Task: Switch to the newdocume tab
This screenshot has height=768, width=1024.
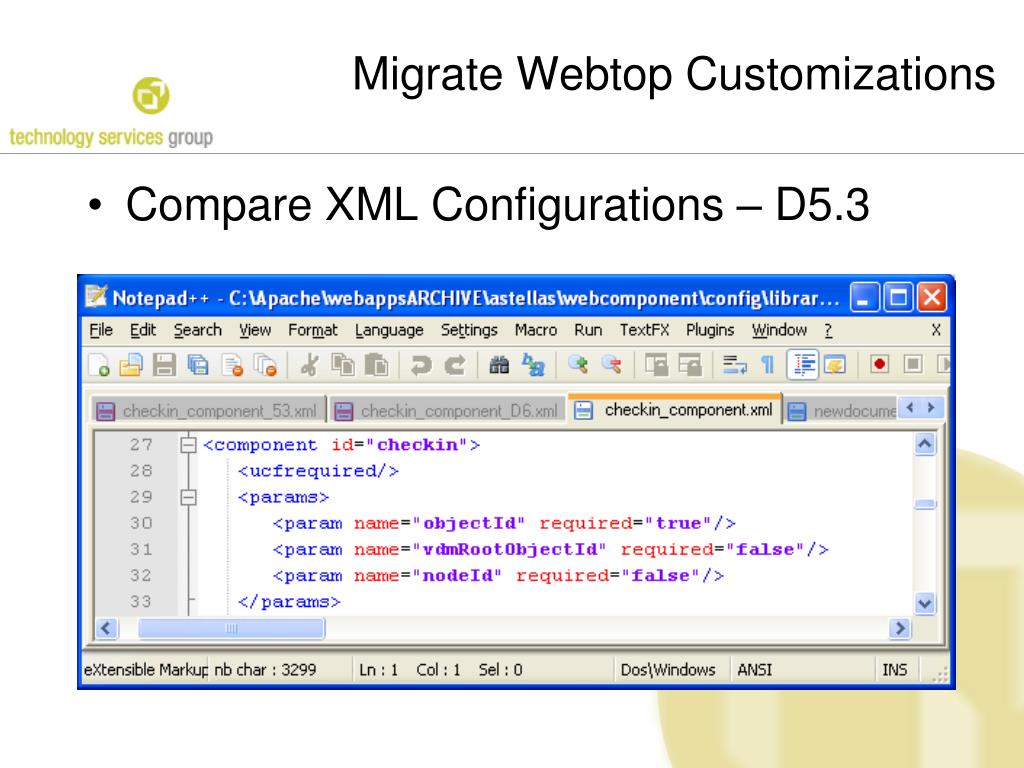Action: point(841,411)
